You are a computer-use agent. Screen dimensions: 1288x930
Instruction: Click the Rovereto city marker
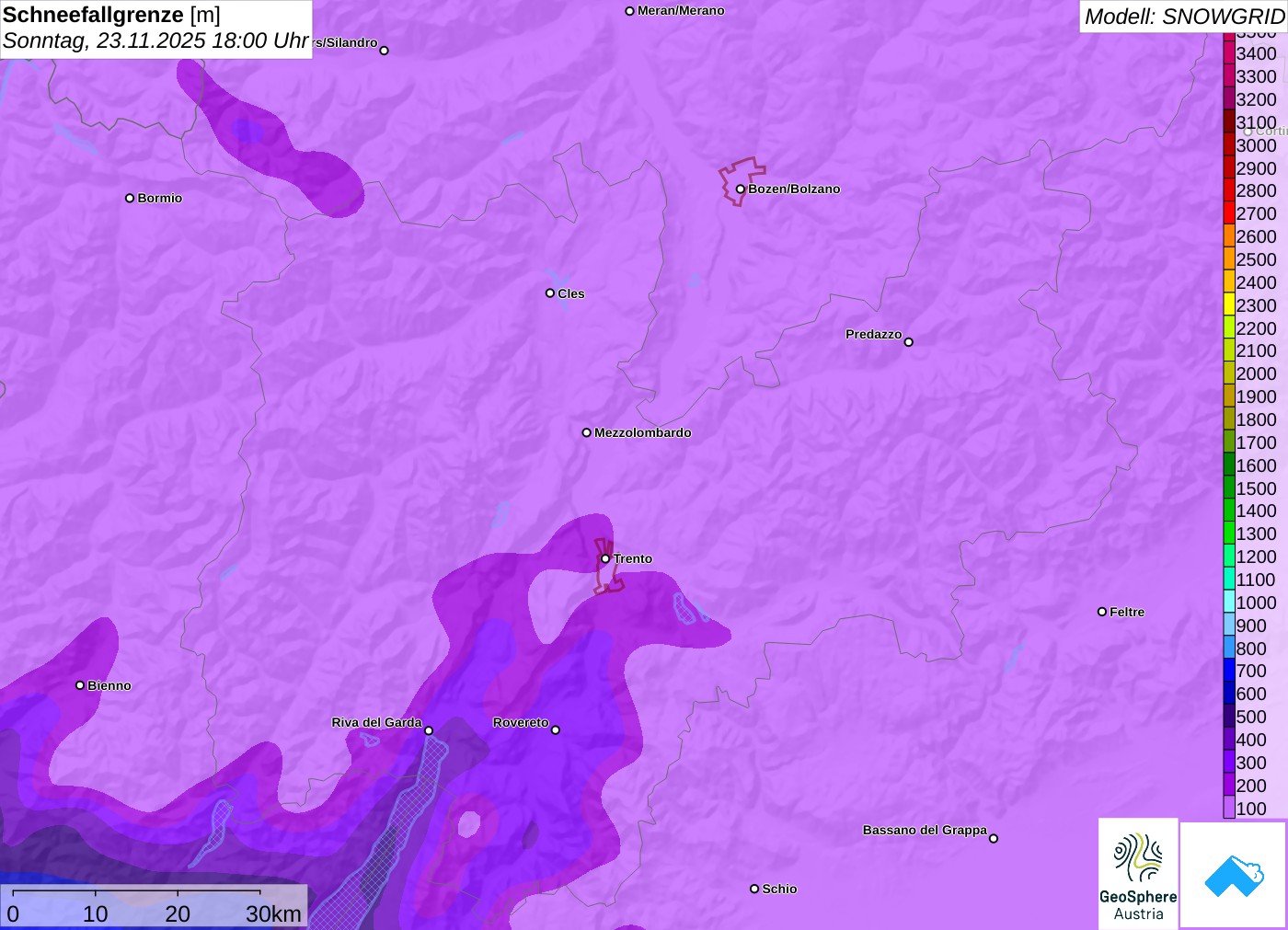[555, 730]
